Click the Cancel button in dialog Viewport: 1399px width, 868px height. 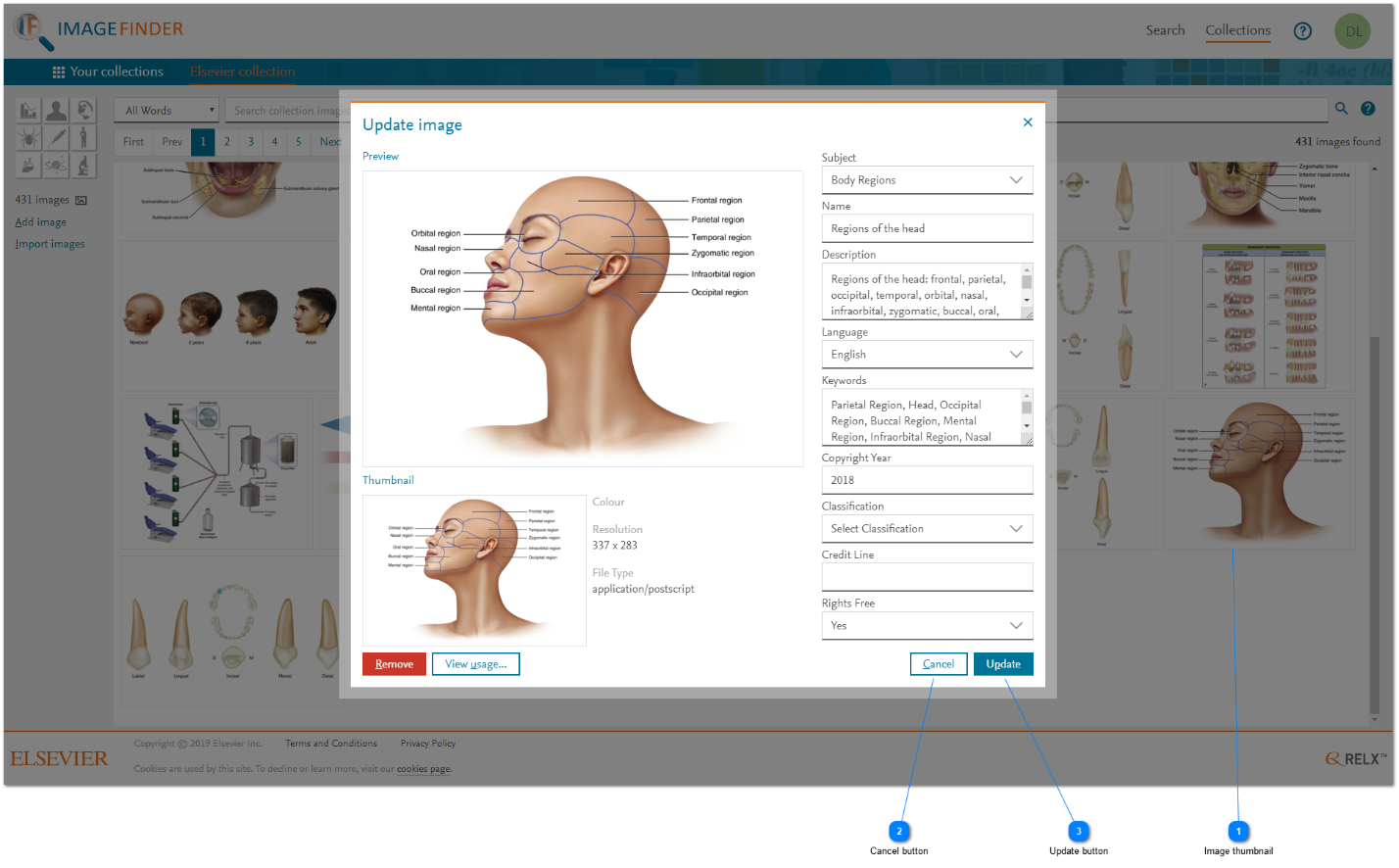[x=939, y=664]
